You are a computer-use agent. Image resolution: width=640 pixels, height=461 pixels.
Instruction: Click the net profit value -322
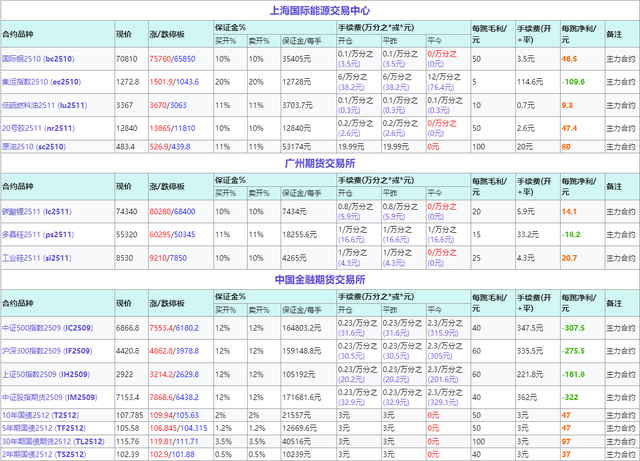[x=570, y=397]
